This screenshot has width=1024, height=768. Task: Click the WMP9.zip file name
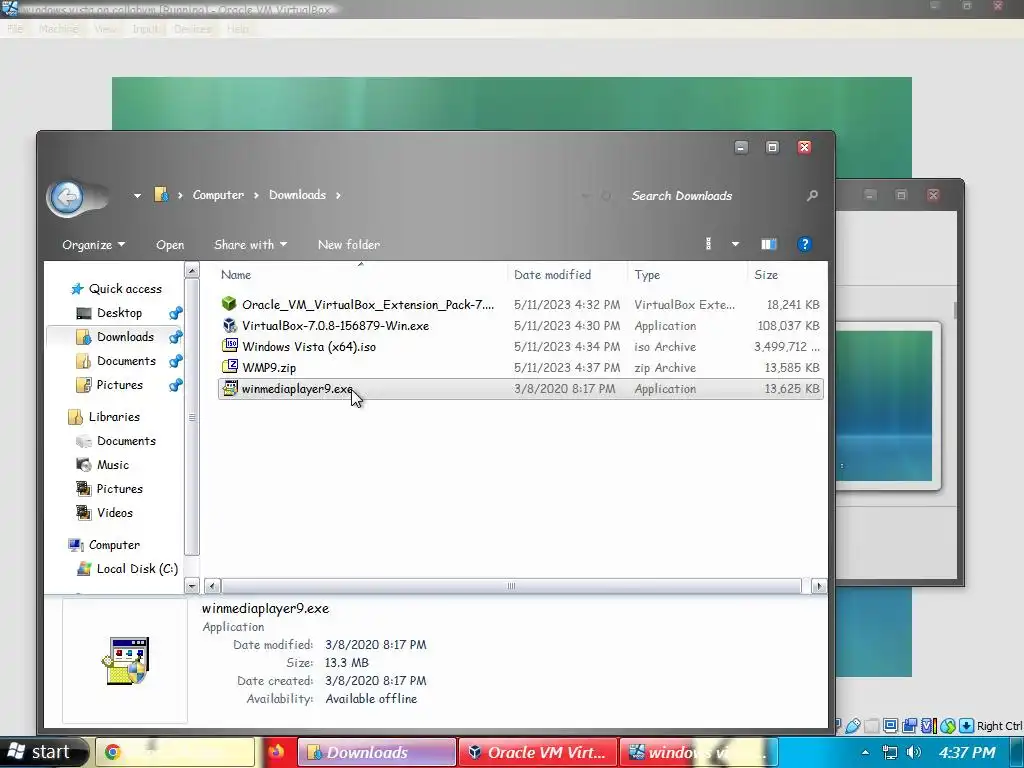coord(269,368)
